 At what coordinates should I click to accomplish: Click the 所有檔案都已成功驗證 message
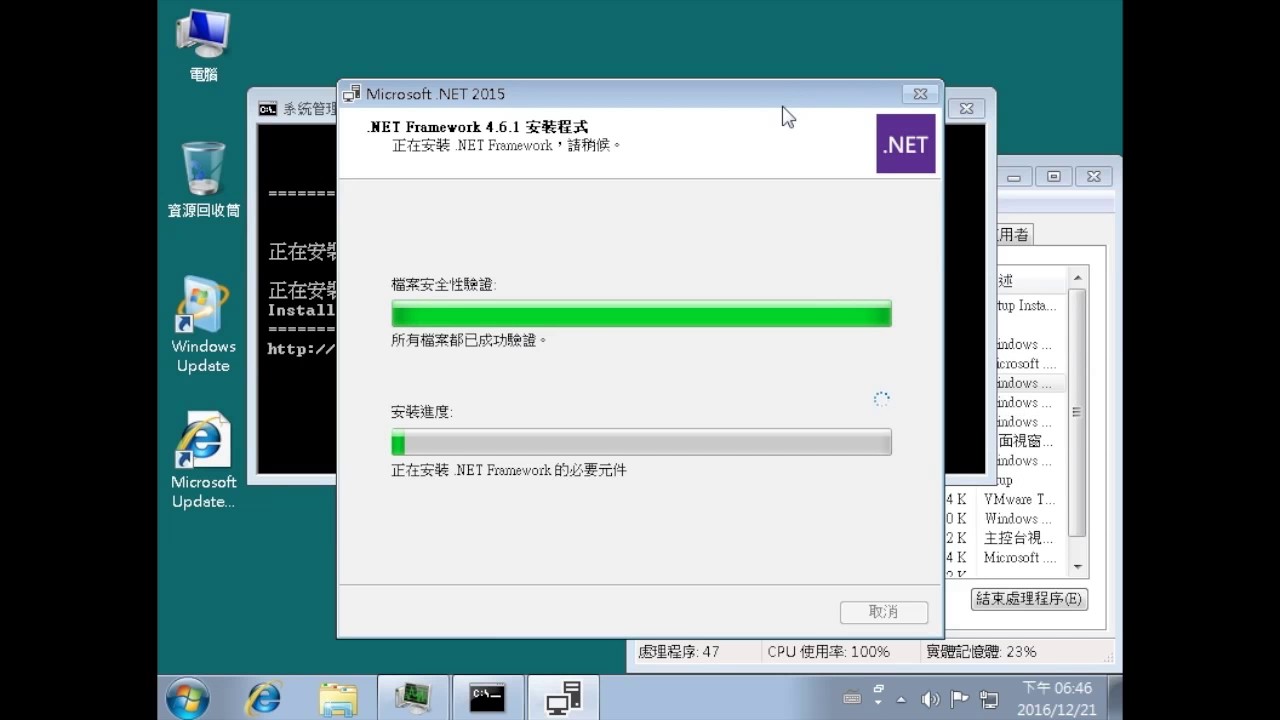(x=469, y=341)
